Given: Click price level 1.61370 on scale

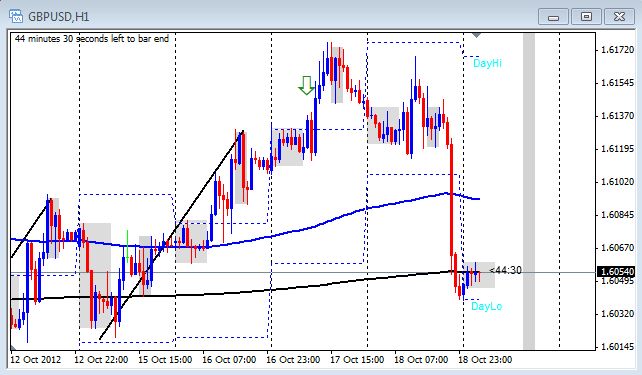Looking at the screenshot, I should (617, 116).
